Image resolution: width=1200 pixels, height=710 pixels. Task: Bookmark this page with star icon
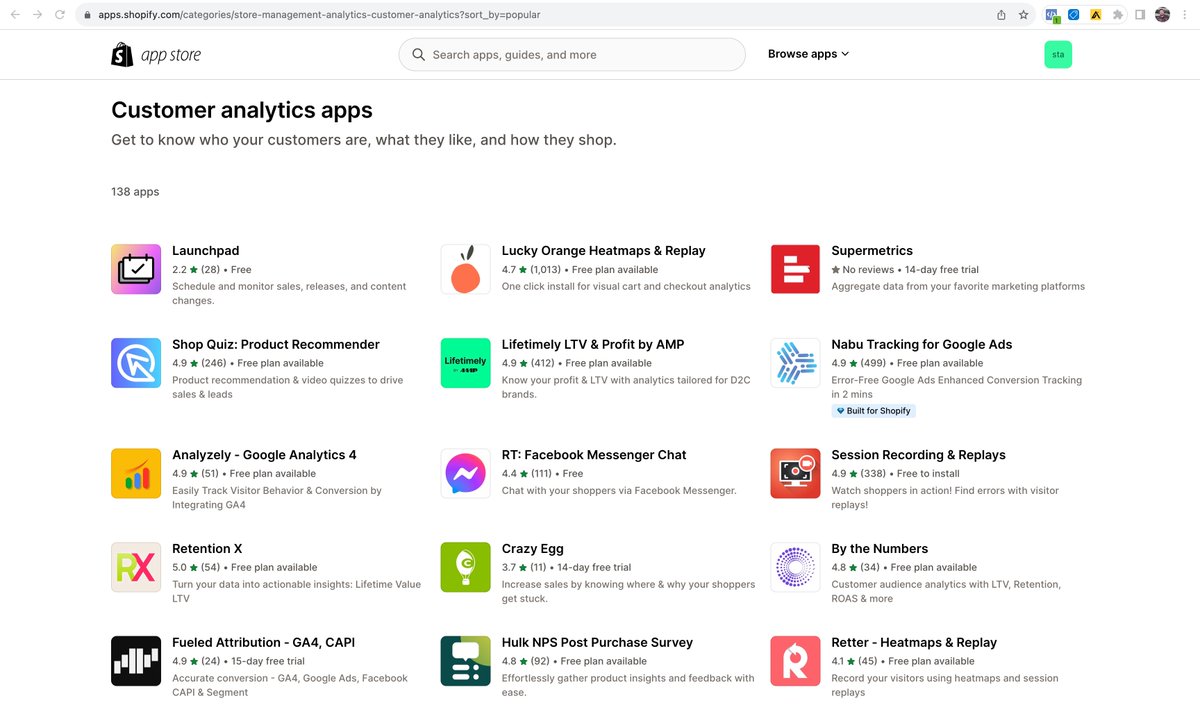click(1023, 15)
